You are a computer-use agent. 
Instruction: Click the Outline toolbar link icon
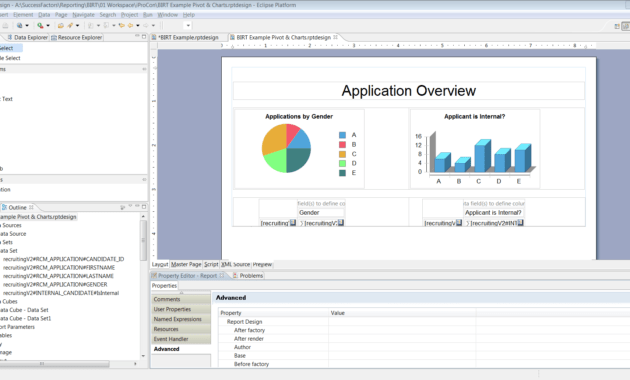[x=123, y=207]
